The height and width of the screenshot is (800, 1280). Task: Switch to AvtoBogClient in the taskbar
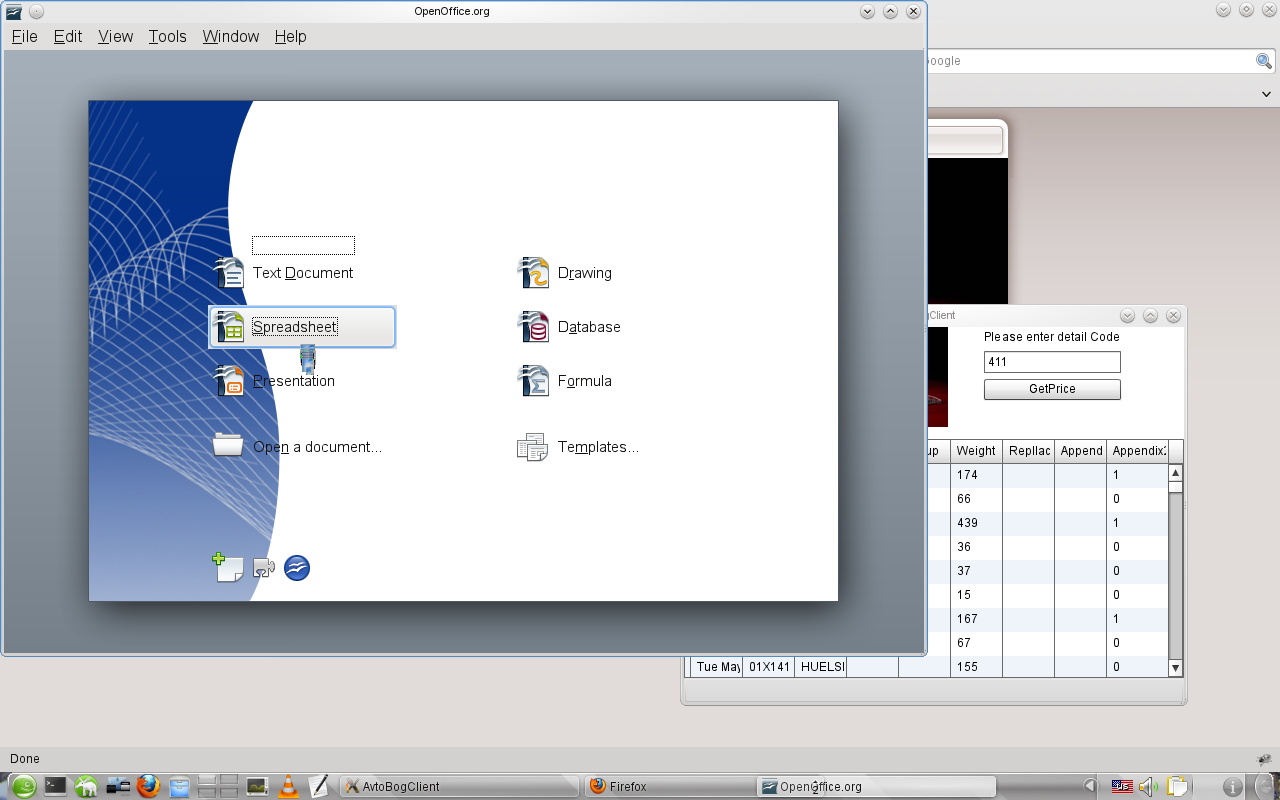[x=461, y=787]
